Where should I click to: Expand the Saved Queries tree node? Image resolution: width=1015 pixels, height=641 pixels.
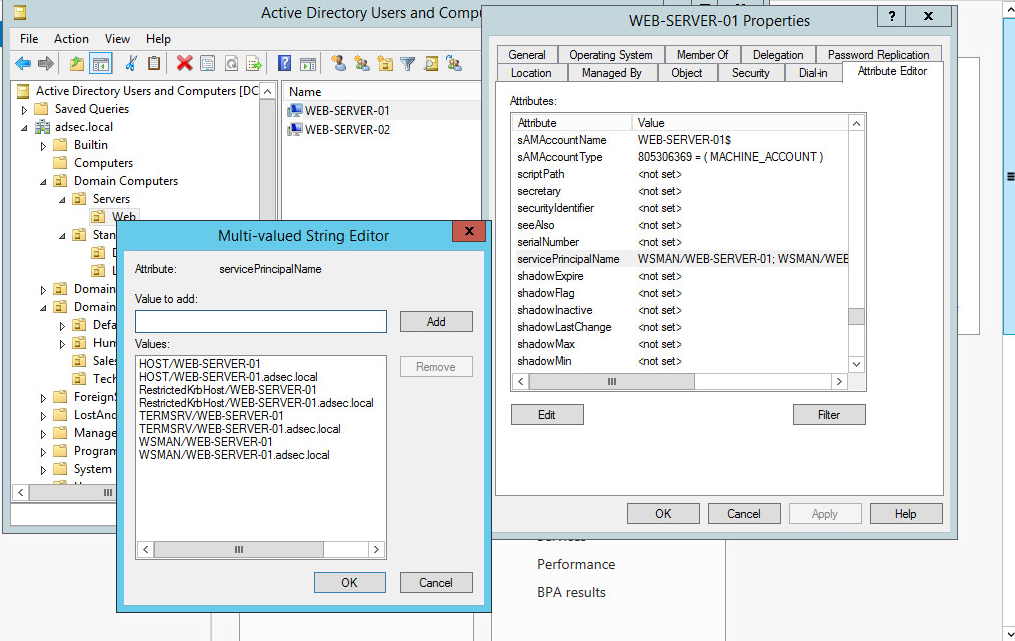tap(43, 109)
